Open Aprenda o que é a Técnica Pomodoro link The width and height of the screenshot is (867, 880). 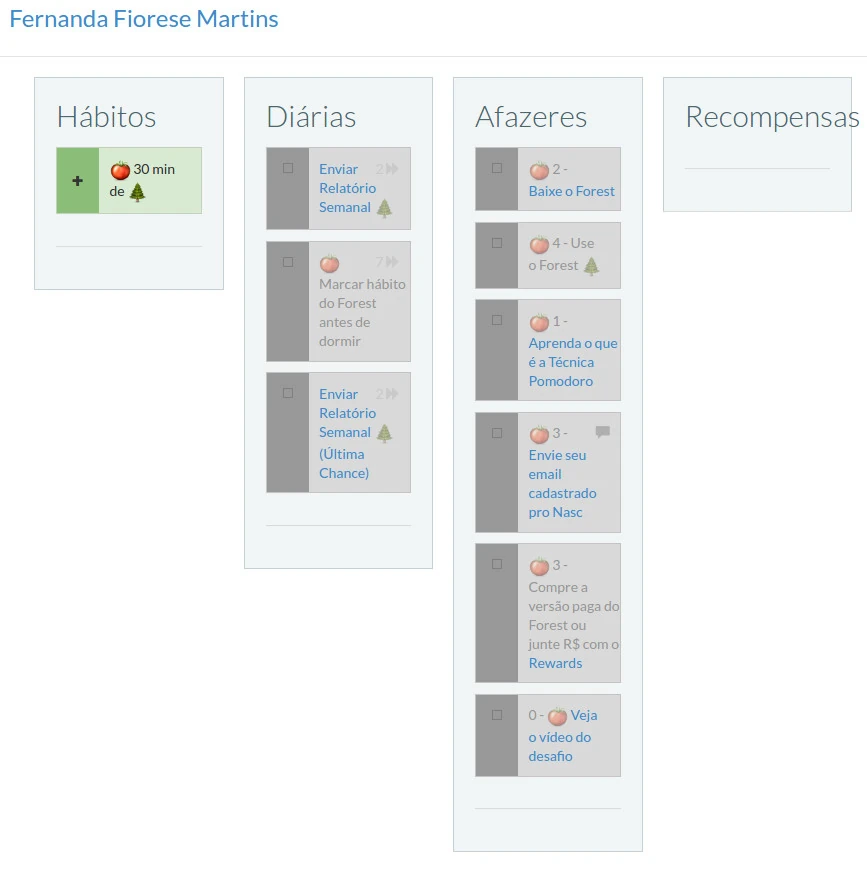coord(573,362)
